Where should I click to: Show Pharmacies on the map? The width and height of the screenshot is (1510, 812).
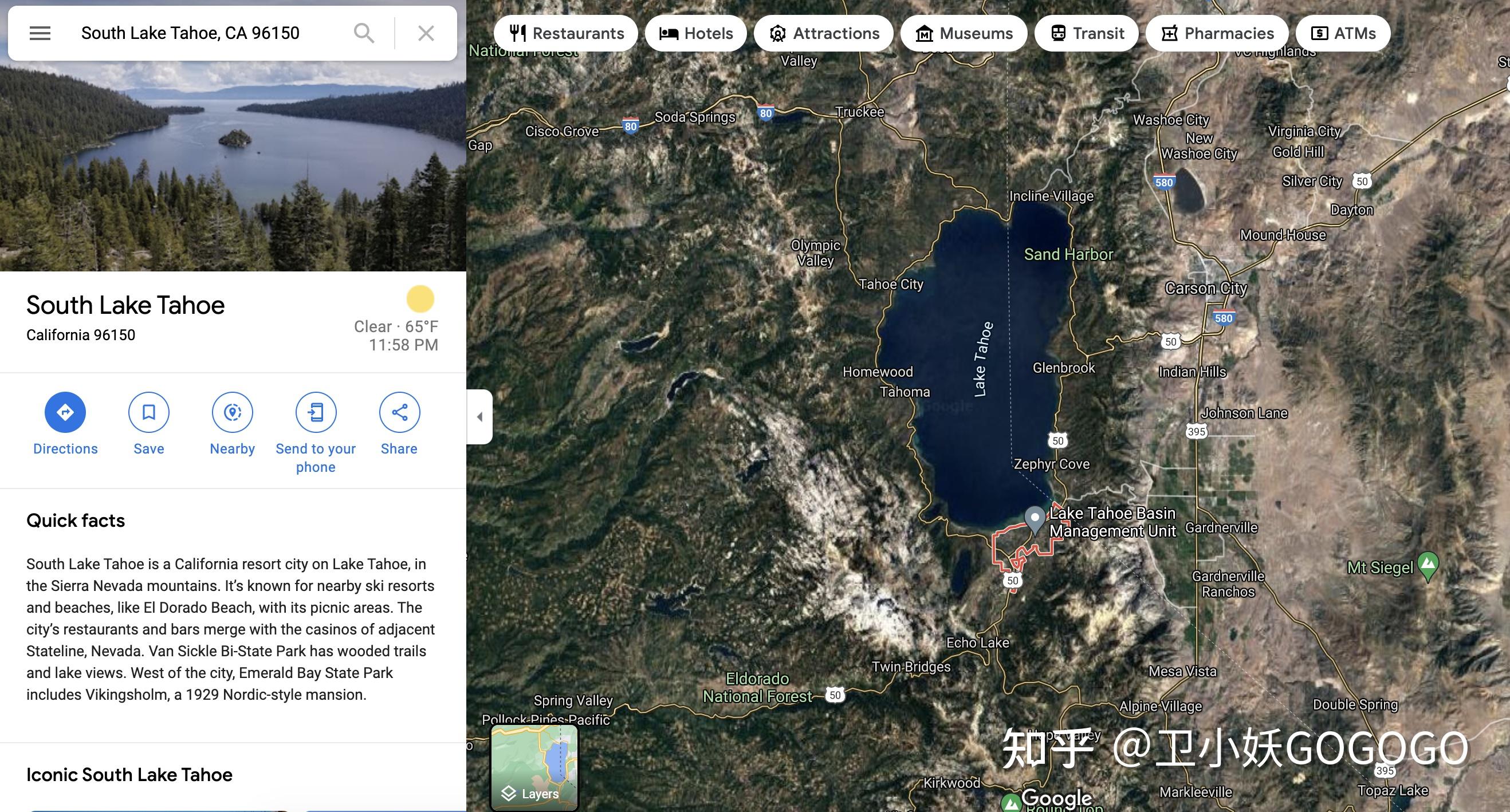pyautogui.click(x=1217, y=33)
